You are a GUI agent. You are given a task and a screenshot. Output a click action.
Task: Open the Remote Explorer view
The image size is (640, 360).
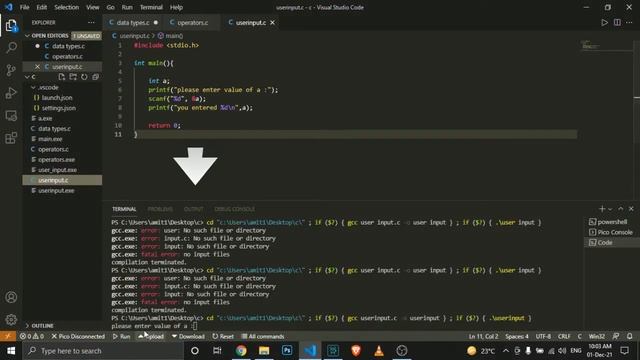[x=11, y=116]
